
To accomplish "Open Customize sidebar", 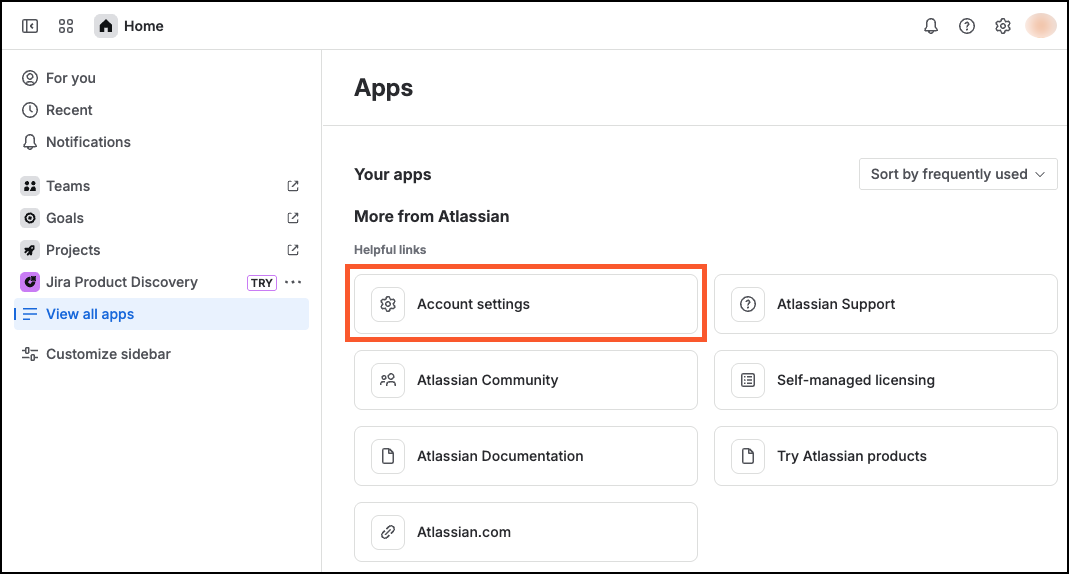I will [x=108, y=354].
